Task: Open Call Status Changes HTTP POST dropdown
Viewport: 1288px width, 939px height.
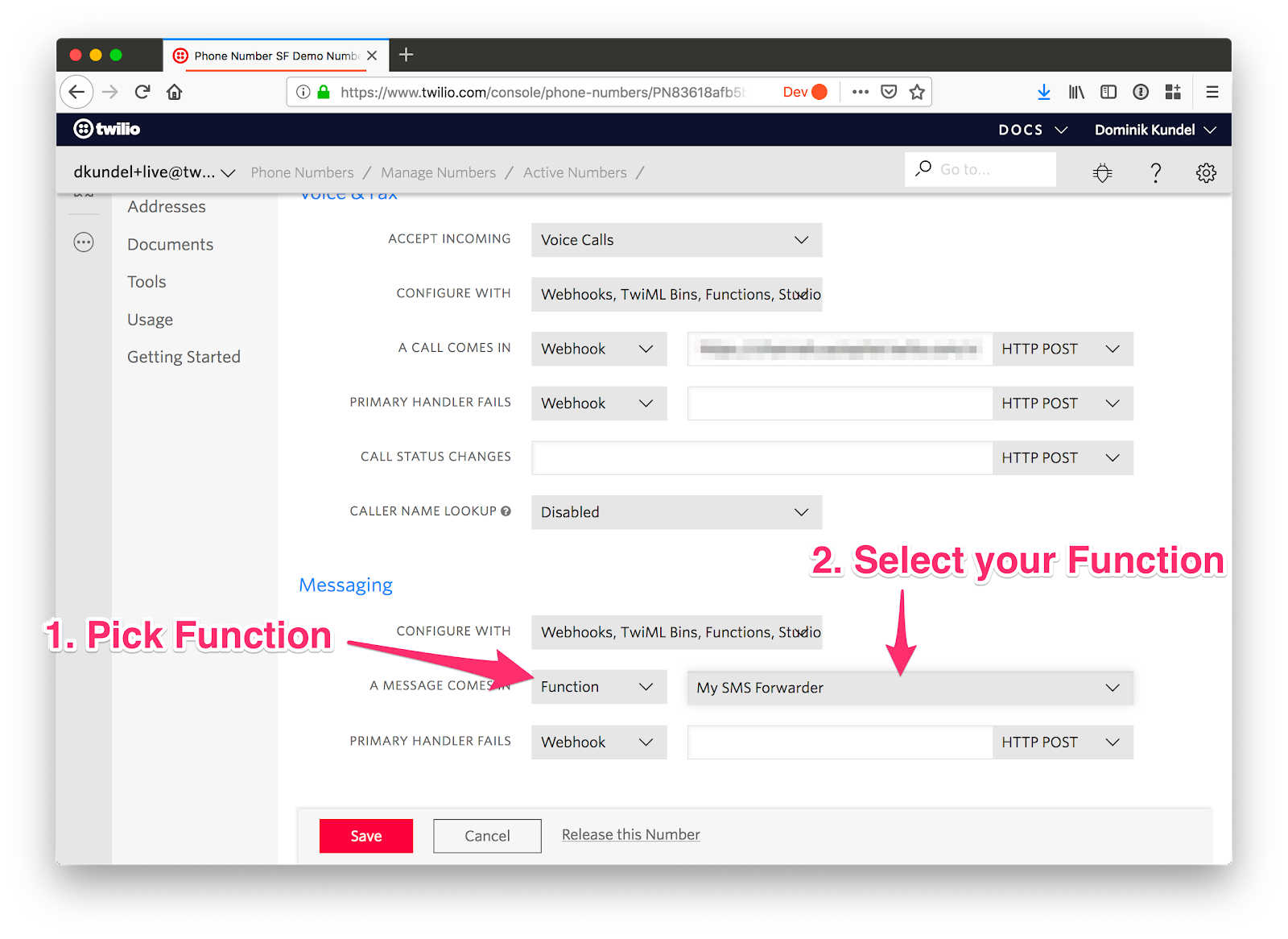Action: pos(1063,457)
